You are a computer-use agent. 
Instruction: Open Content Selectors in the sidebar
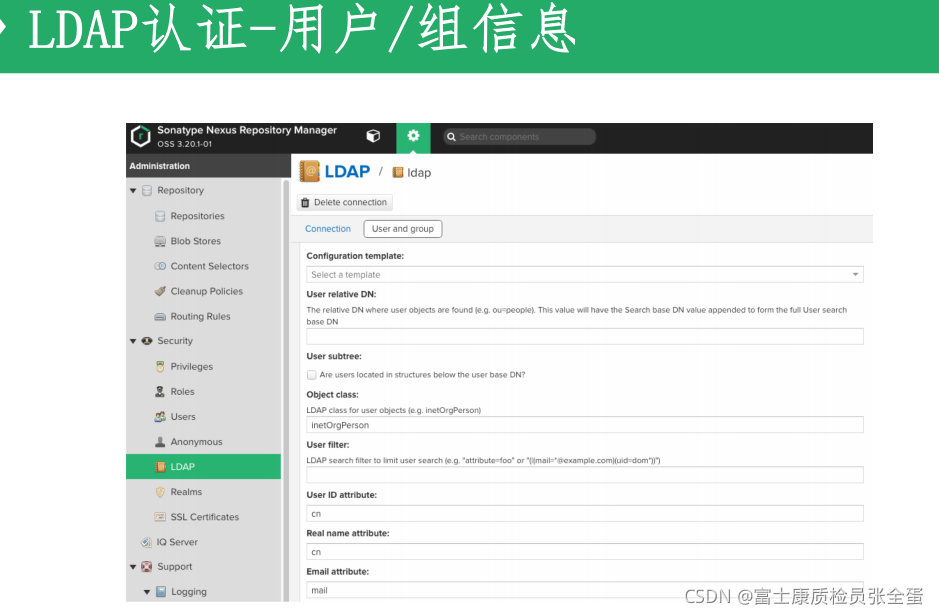[210, 266]
